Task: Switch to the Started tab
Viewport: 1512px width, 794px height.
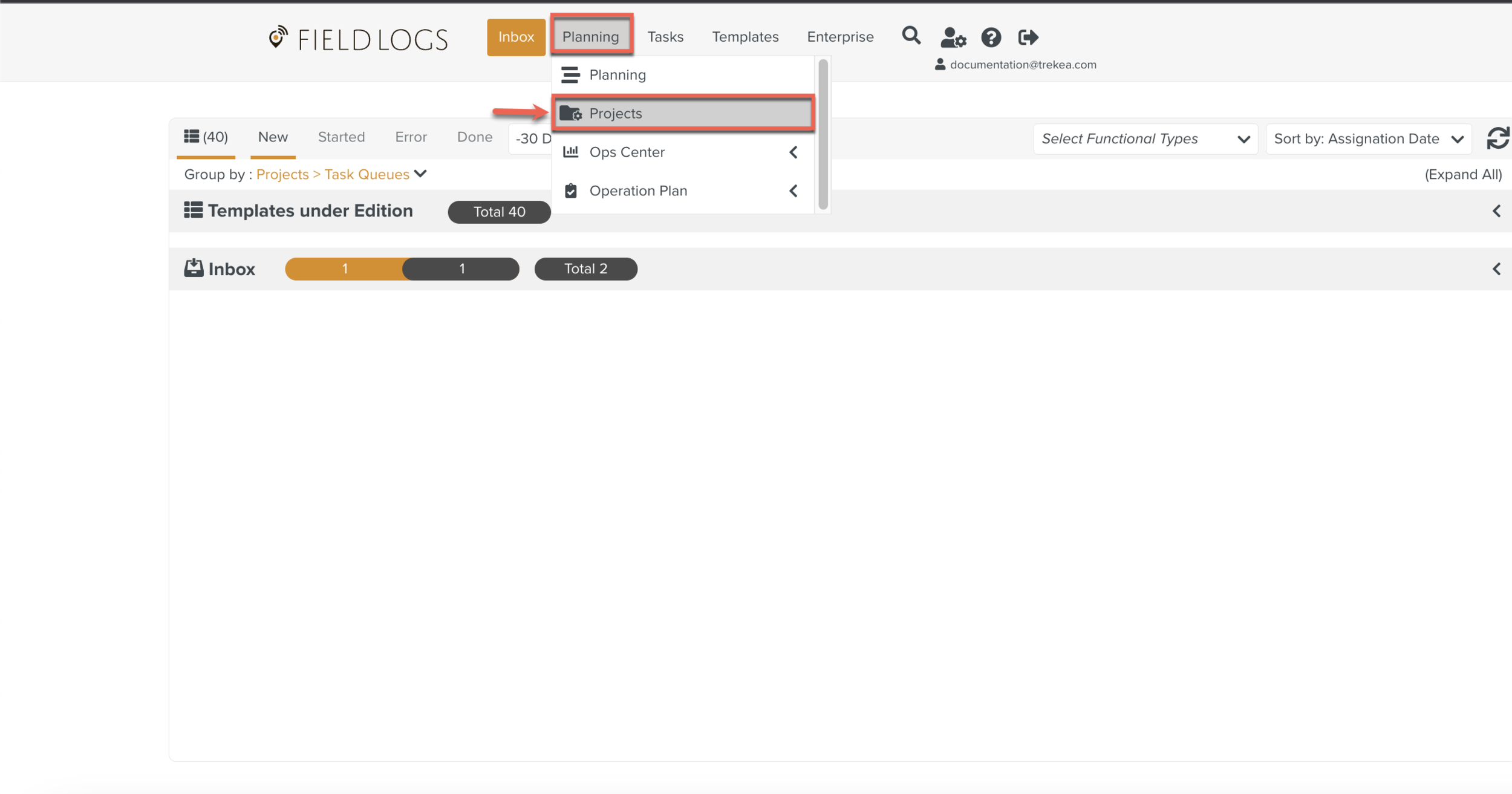Action: (x=341, y=137)
